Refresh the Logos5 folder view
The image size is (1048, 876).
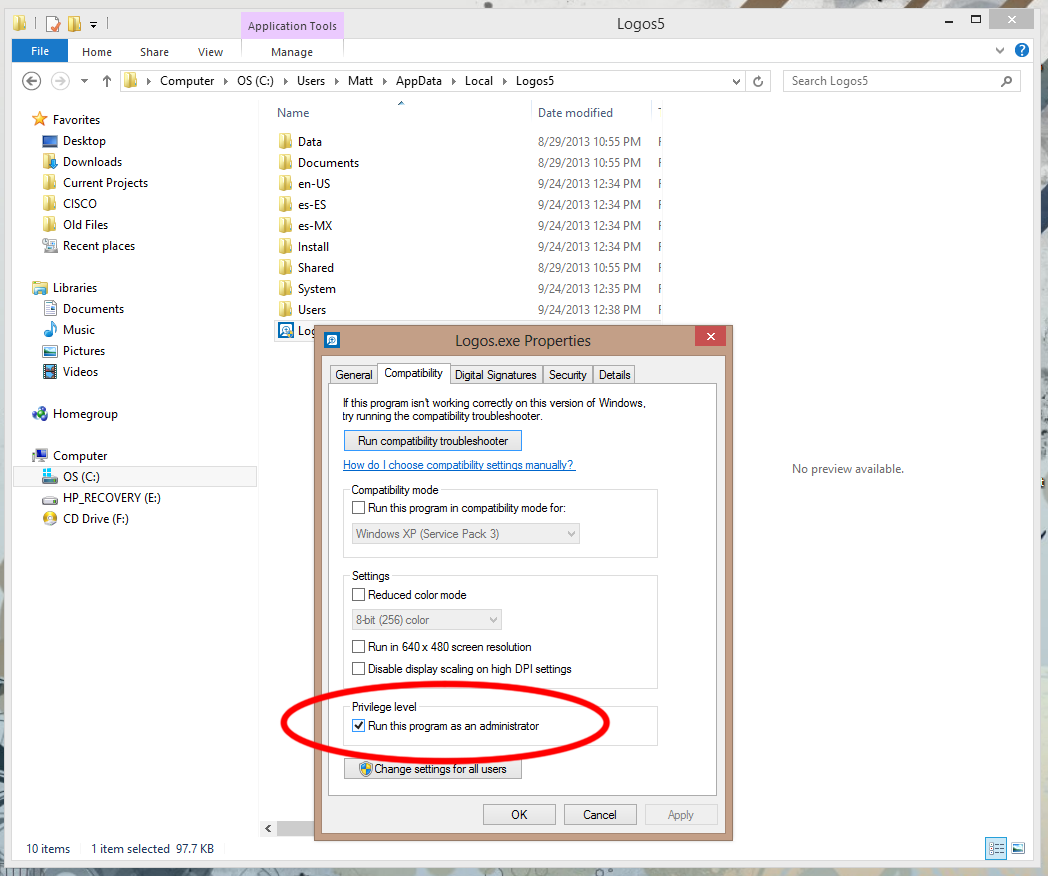pyautogui.click(x=758, y=82)
